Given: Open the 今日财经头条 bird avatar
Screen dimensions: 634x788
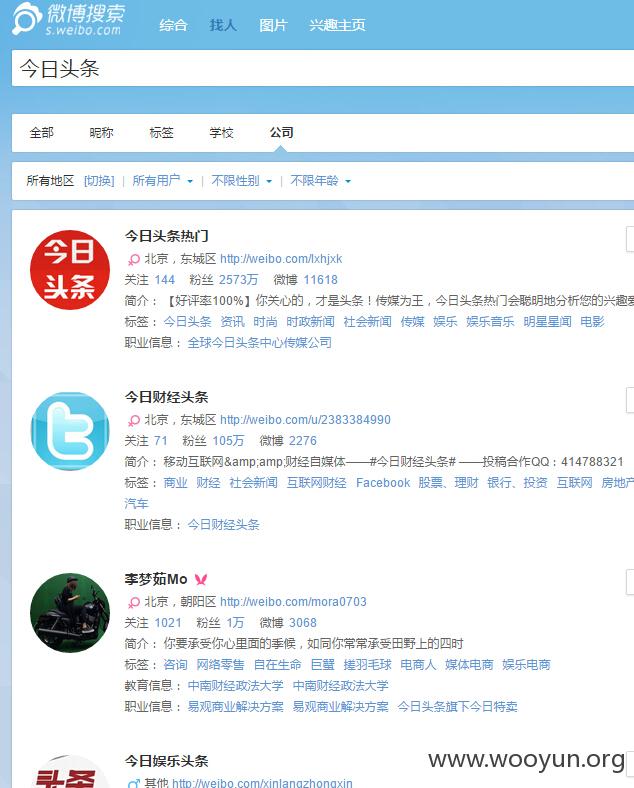Looking at the screenshot, I should point(70,431).
